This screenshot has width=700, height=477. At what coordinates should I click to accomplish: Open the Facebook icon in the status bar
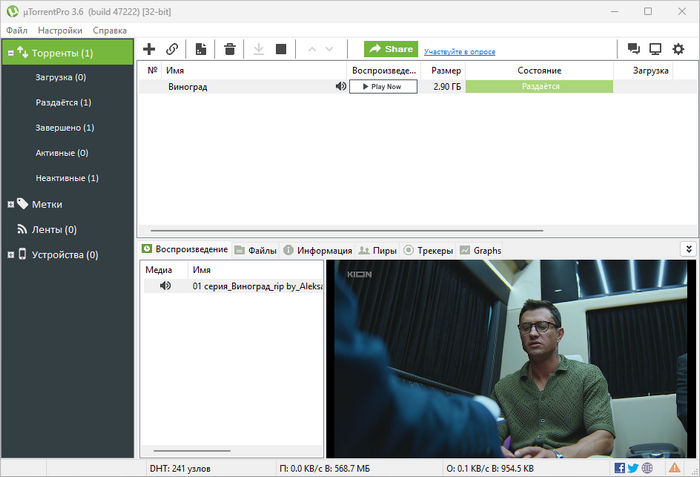(620, 468)
